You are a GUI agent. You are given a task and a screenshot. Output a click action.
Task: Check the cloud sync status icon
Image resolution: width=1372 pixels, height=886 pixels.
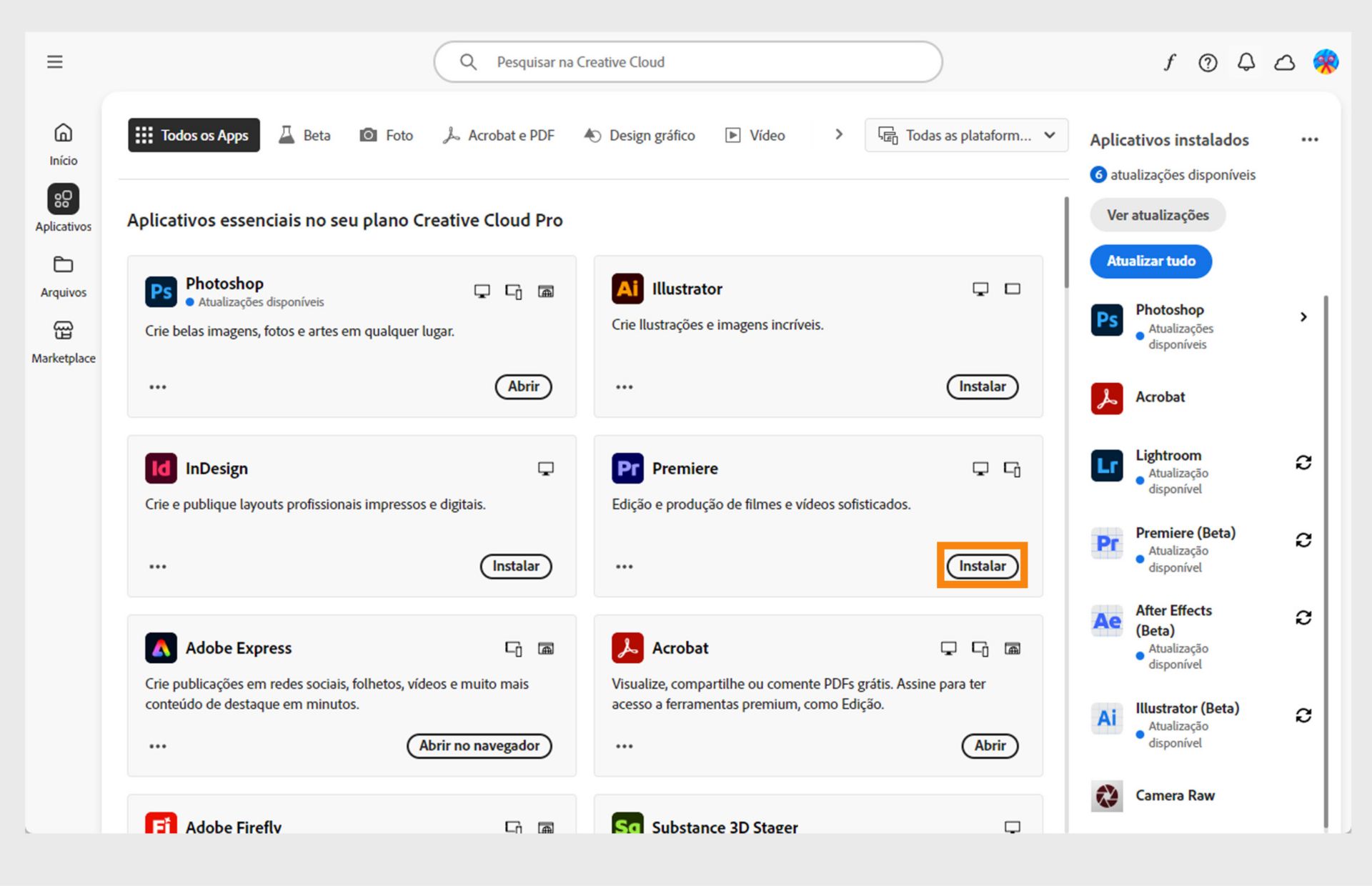pos(1285,63)
